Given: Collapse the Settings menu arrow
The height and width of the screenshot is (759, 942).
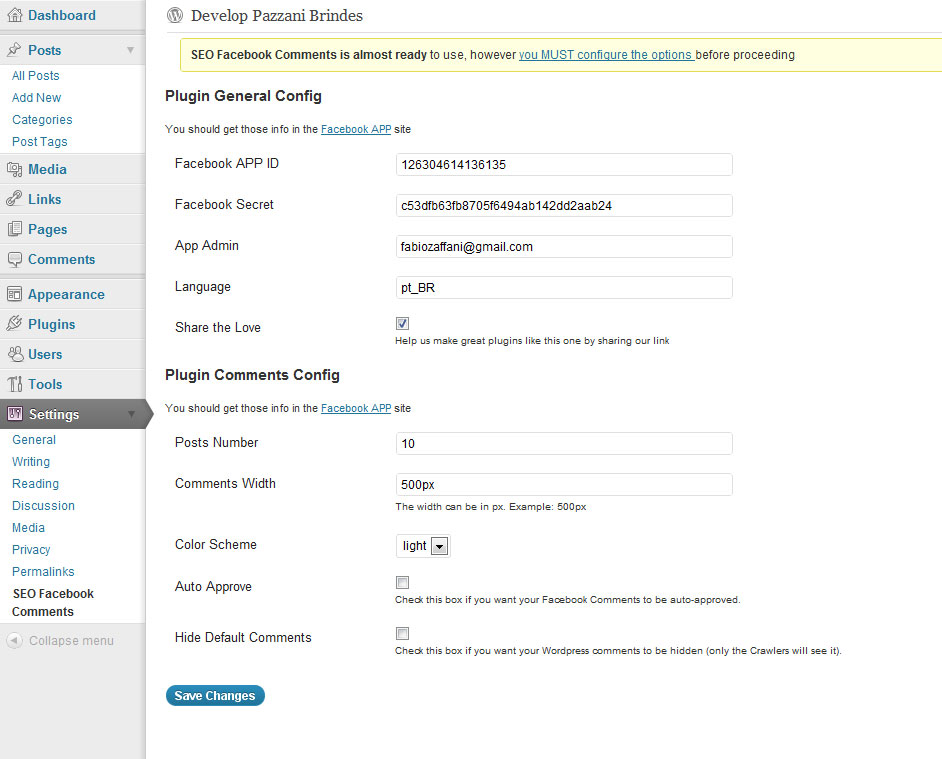Looking at the screenshot, I should click(131, 414).
